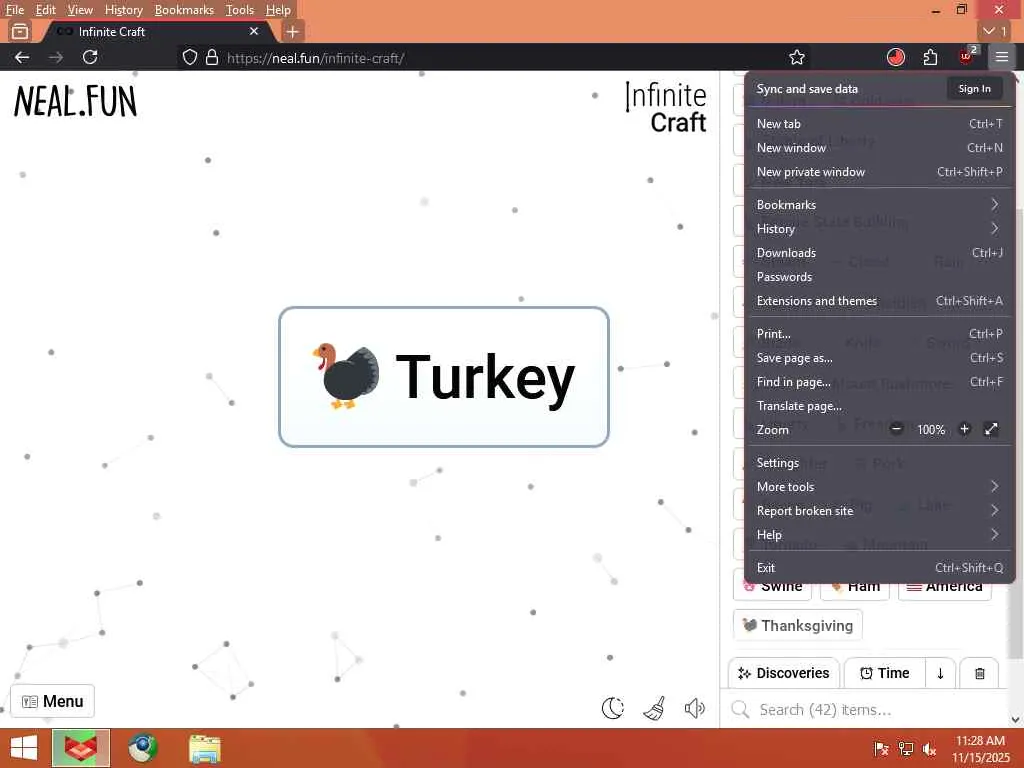Open the red app on the taskbar

(81, 748)
